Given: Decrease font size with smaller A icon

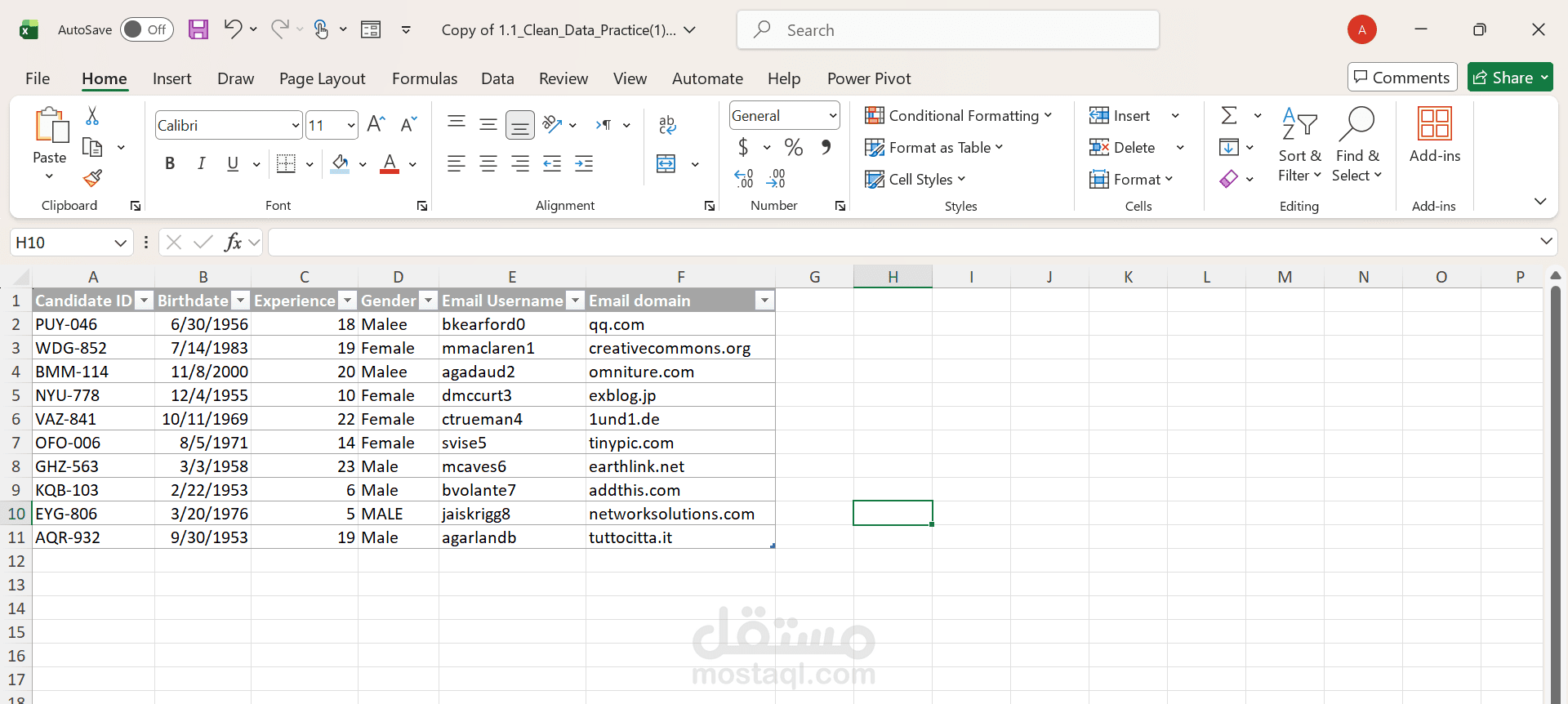Looking at the screenshot, I should (x=408, y=124).
